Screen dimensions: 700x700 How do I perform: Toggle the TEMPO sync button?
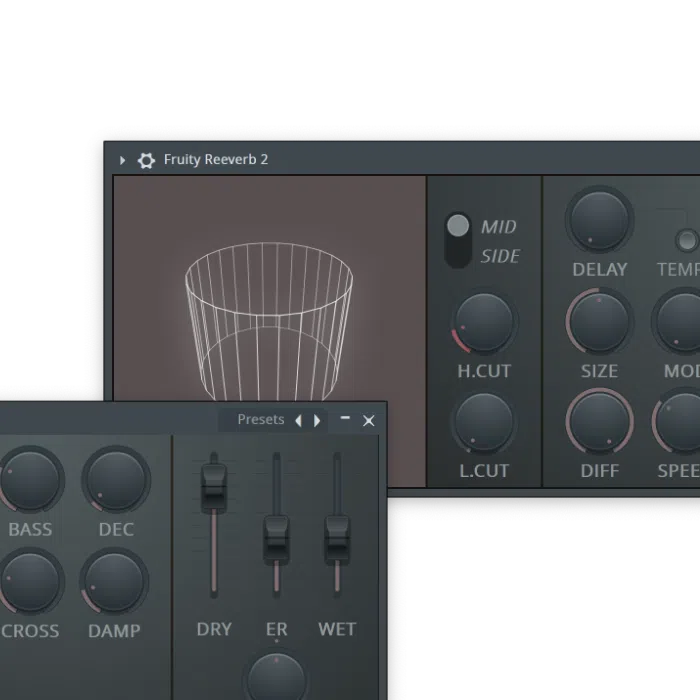coord(687,241)
